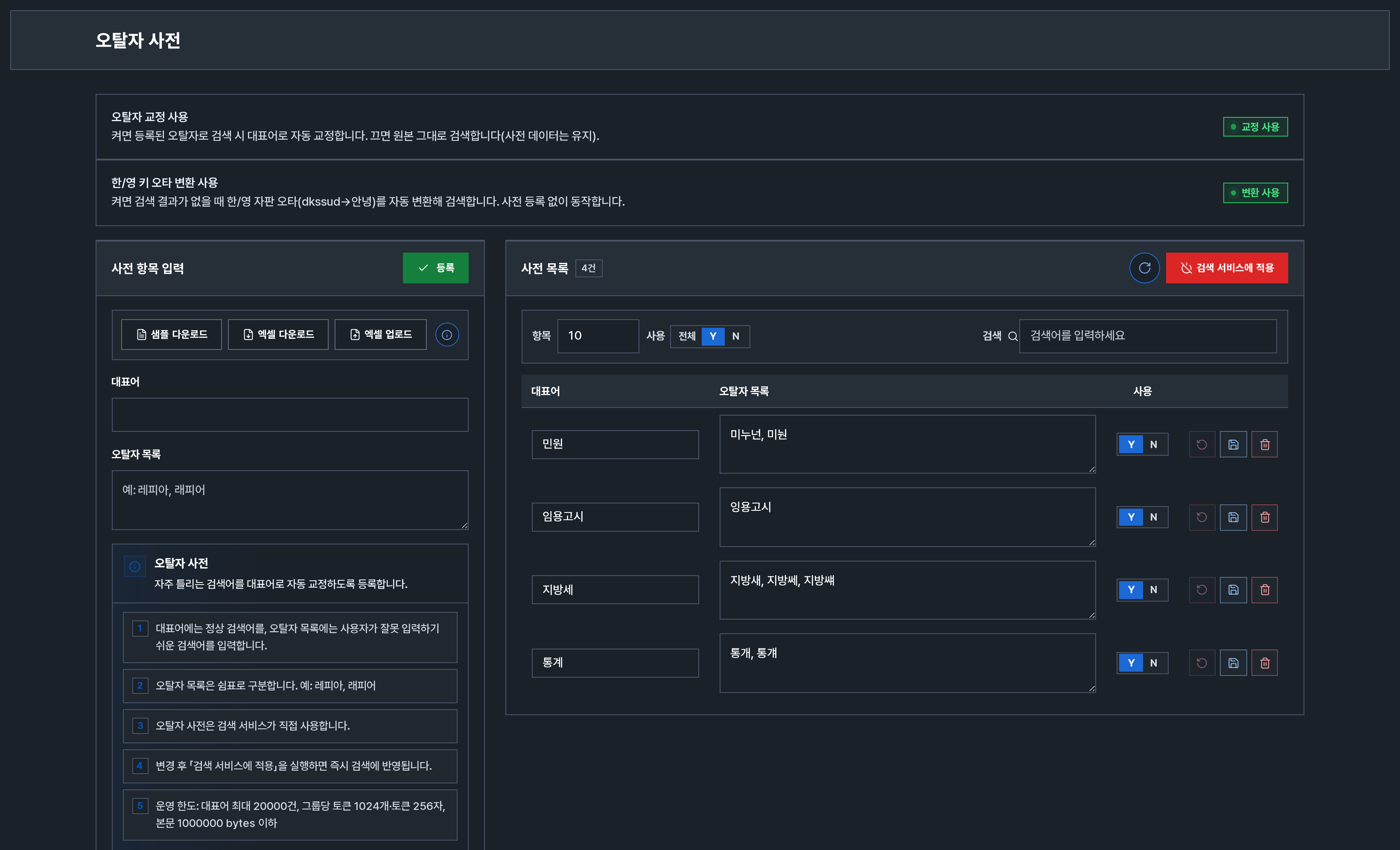The height and width of the screenshot is (850, 1400).
Task: Set 임용고시 row usage to Y
Action: point(1131,517)
